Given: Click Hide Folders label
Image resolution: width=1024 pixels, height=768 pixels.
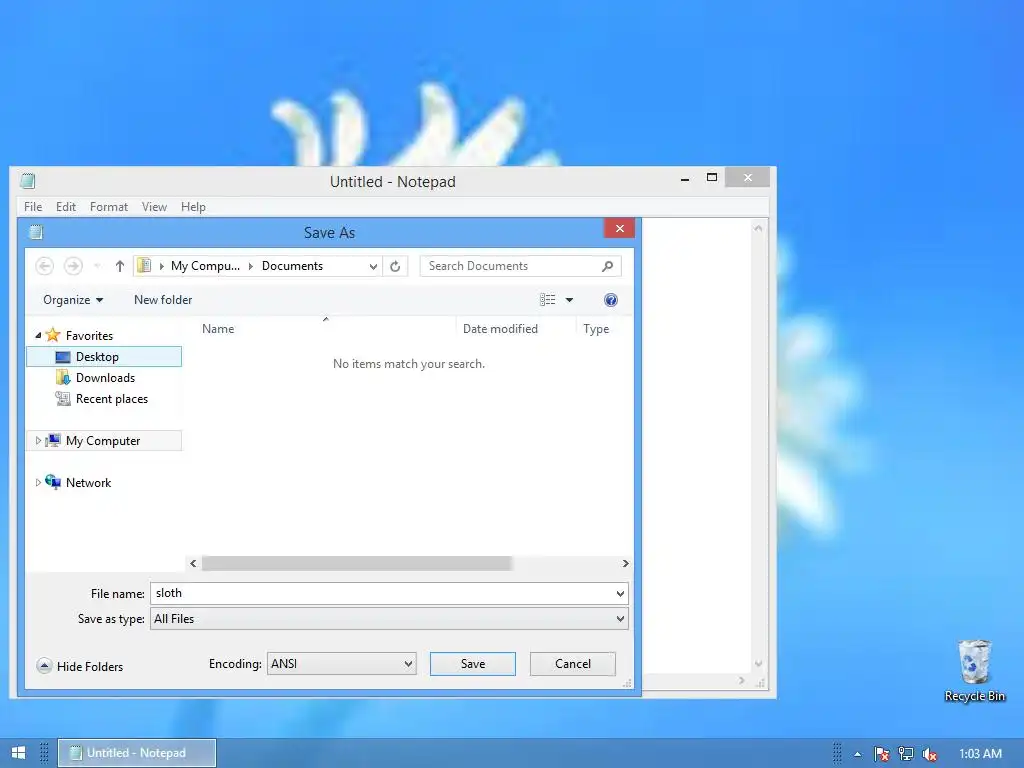Looking at the screenshot, I should click(90, 666).
